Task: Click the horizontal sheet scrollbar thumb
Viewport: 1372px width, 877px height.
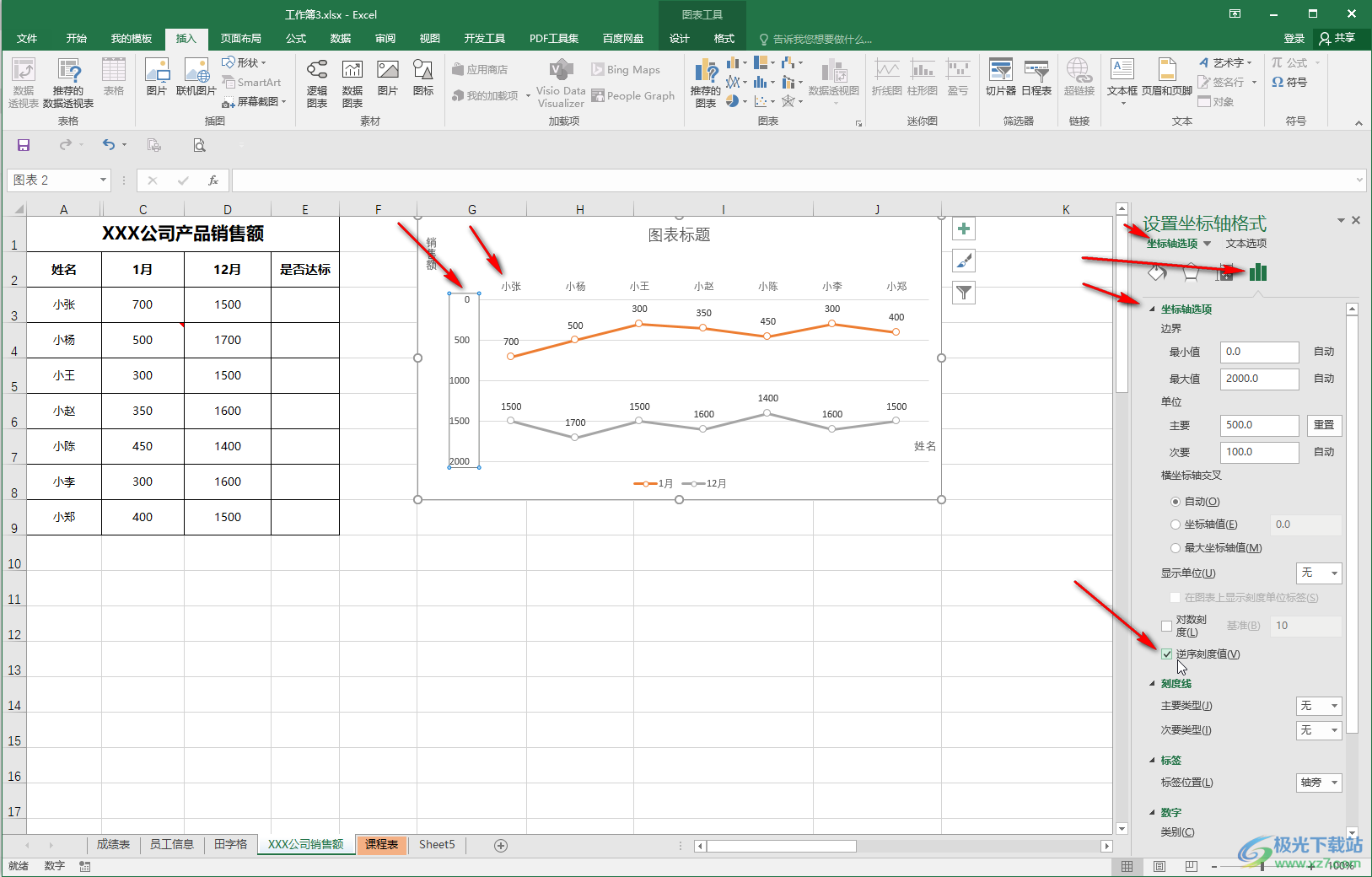Action: [x=781, y=846]
